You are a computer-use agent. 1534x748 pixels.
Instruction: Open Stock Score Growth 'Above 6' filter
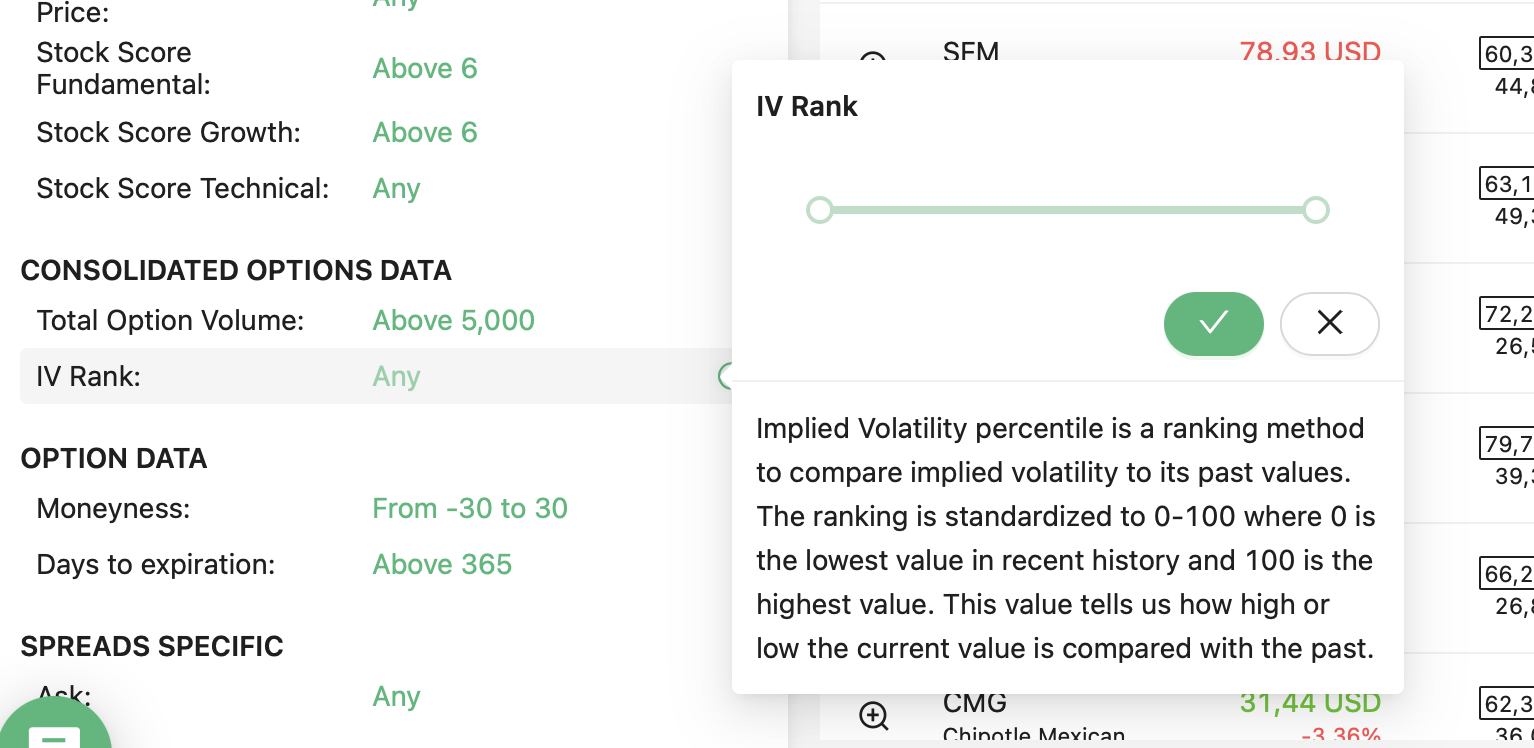[x=425, y=132]
